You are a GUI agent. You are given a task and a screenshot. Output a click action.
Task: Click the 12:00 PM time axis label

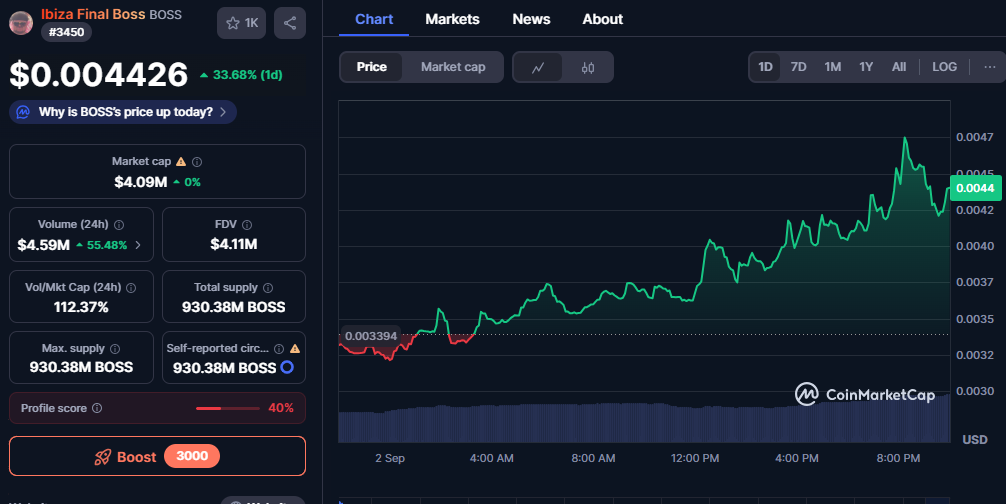pyautogui.click(x=695, y=458)
